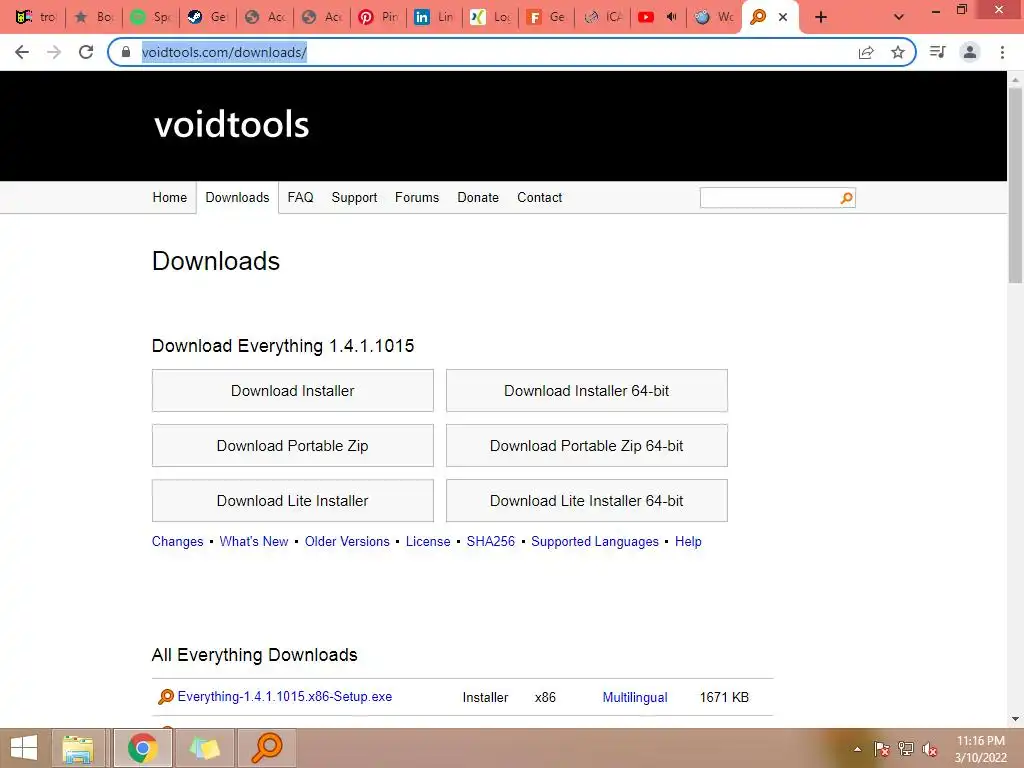The image size is (1024, 768).
Task: Switch to the Steam tab
Action: tap(207, 17)
